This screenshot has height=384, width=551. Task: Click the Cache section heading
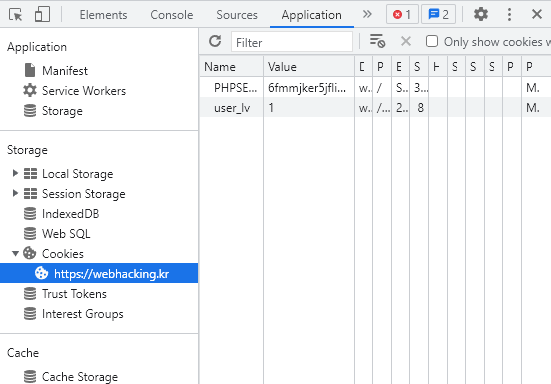coord(23,353)
